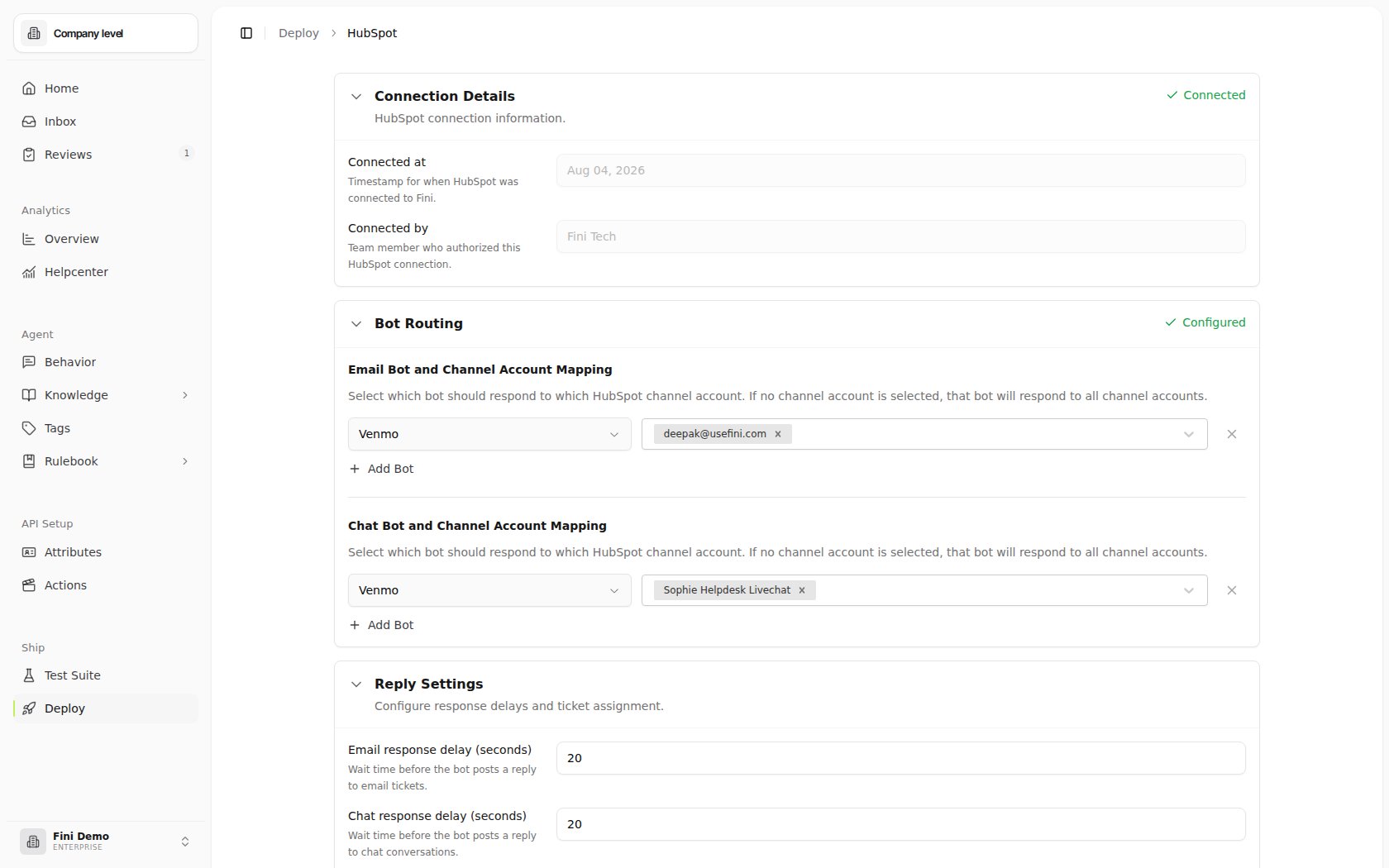Screen dimensions: 1389x868
Task: Open Overview analytics icon
Action: [x=29, y=239]
